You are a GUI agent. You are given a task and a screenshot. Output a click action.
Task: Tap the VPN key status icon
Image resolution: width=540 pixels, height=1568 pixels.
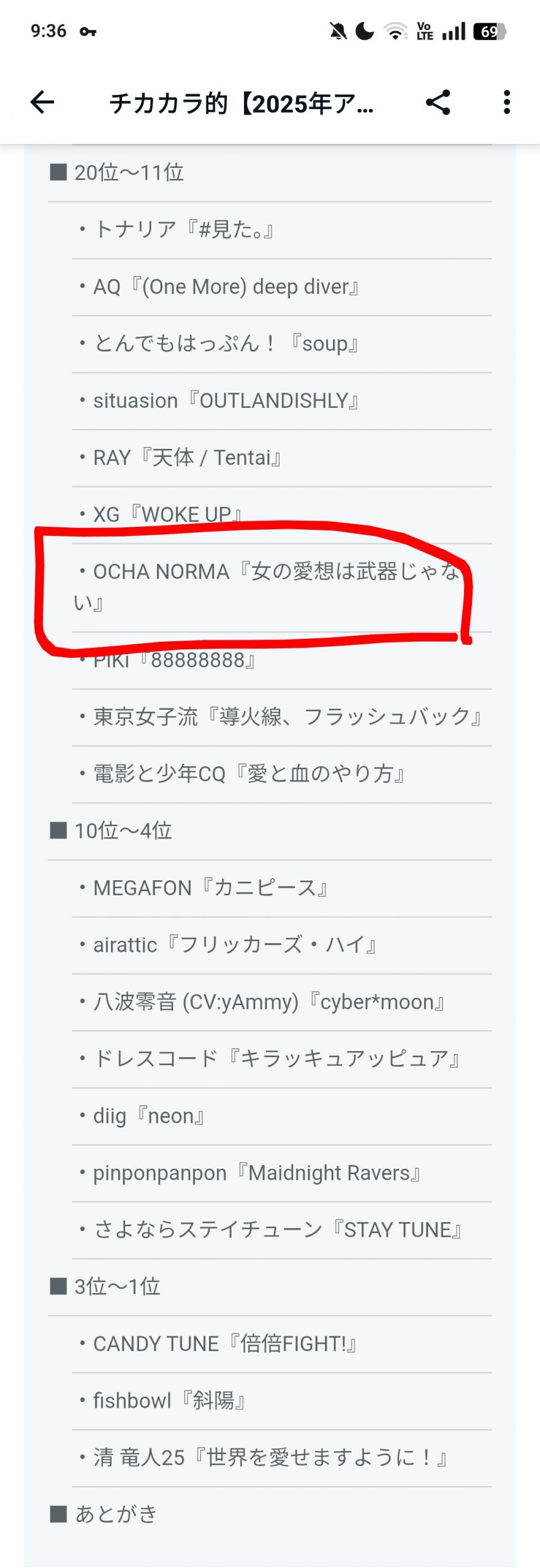coord(88,32)
